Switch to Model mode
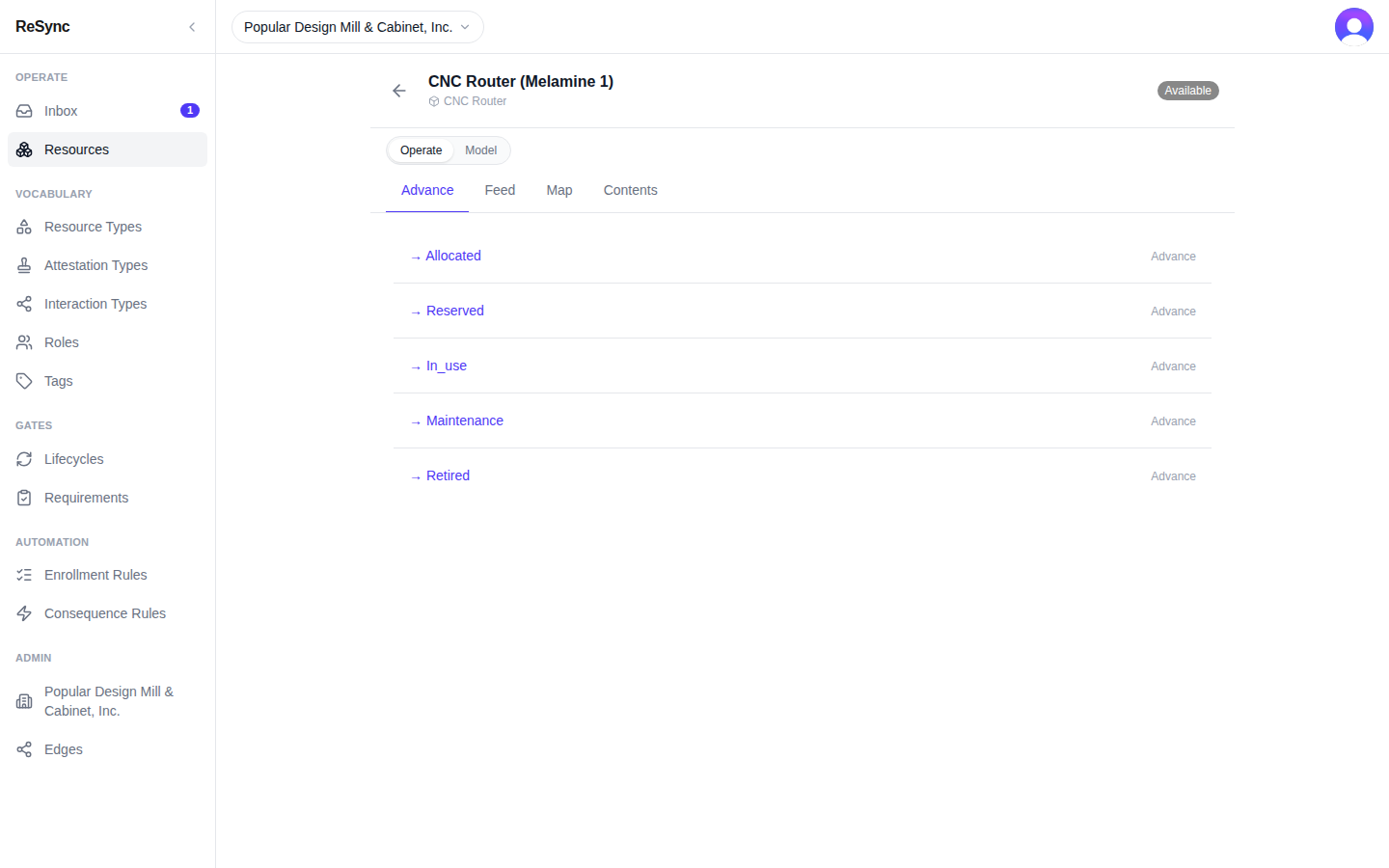This screenshot has height=868, width=1389. pos(480,150)
